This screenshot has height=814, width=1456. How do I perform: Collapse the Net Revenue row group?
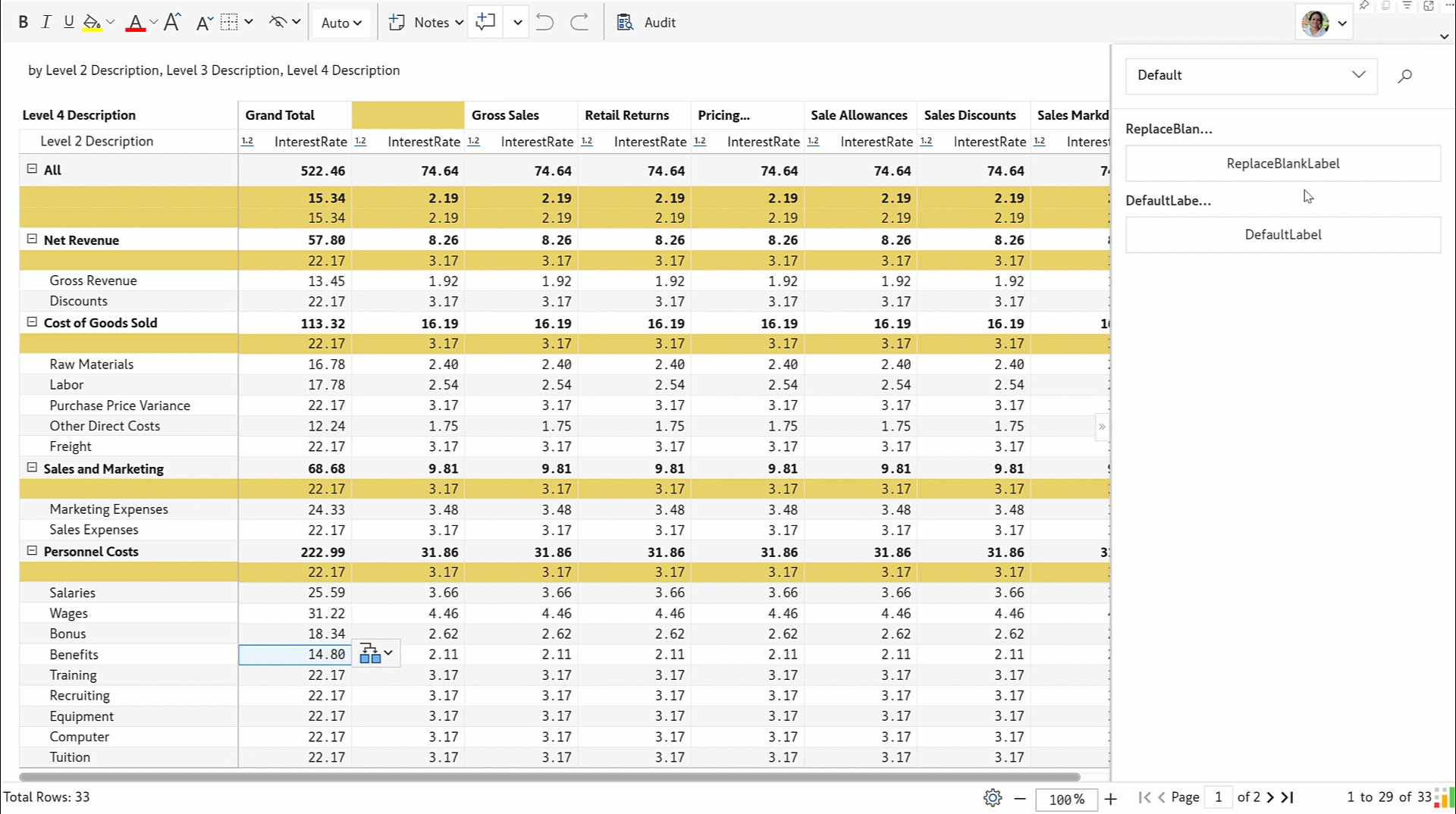[x=32, y=240]
